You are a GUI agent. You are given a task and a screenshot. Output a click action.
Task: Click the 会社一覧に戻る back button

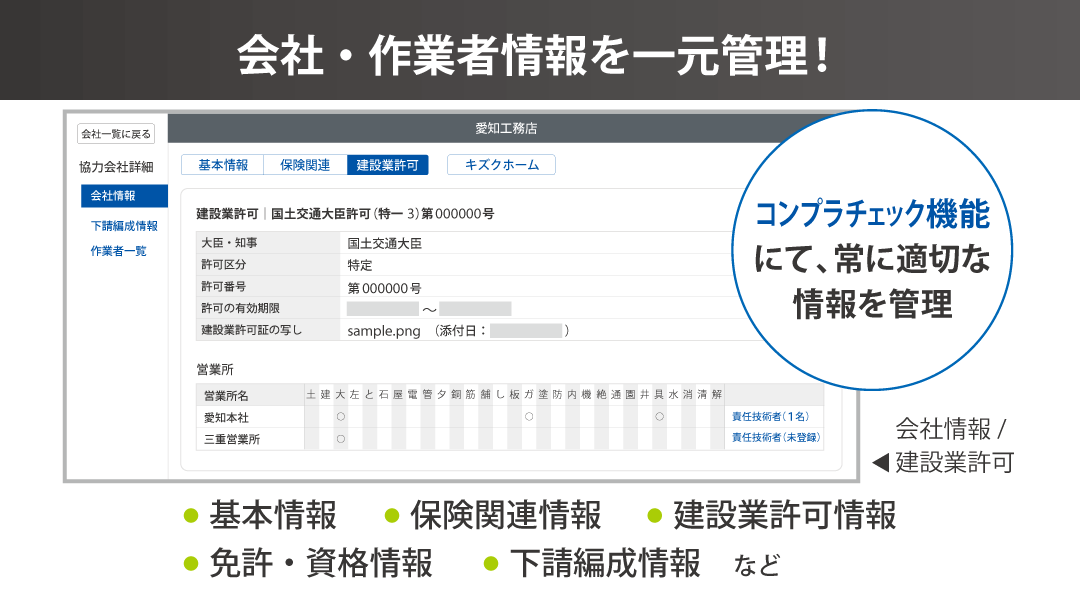point(116,134)
